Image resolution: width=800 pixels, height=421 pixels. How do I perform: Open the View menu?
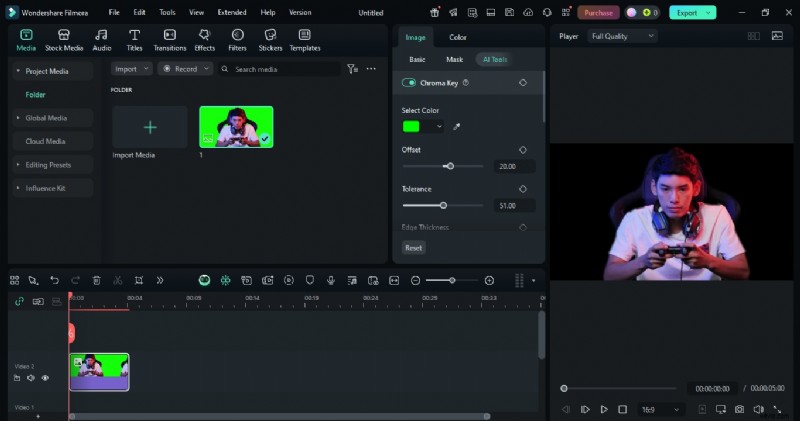196,12
